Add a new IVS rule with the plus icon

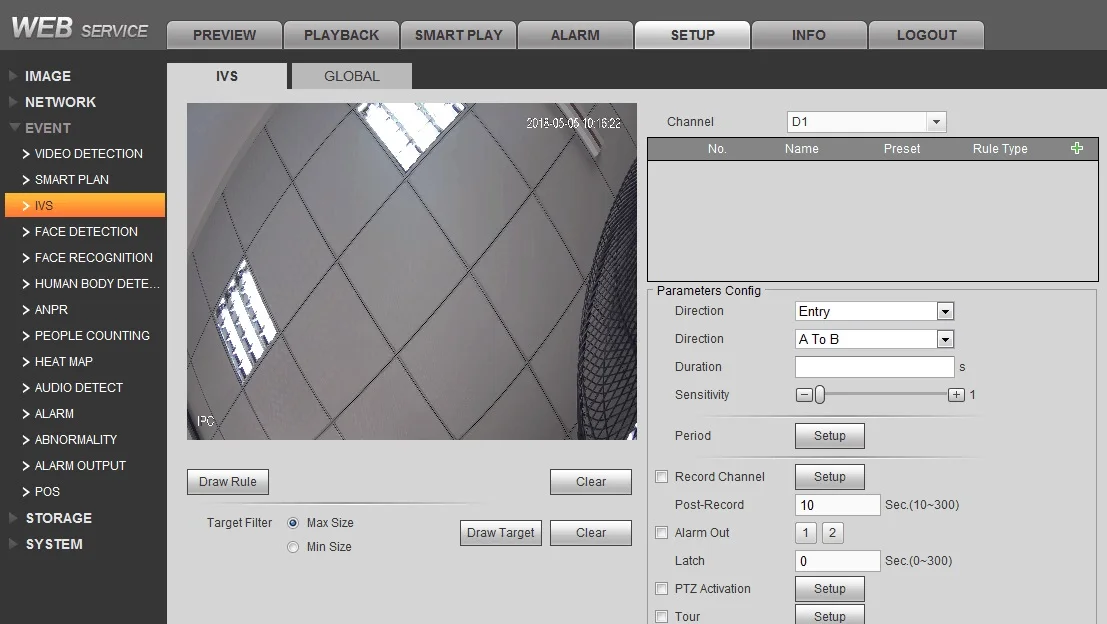[1077, 148]
